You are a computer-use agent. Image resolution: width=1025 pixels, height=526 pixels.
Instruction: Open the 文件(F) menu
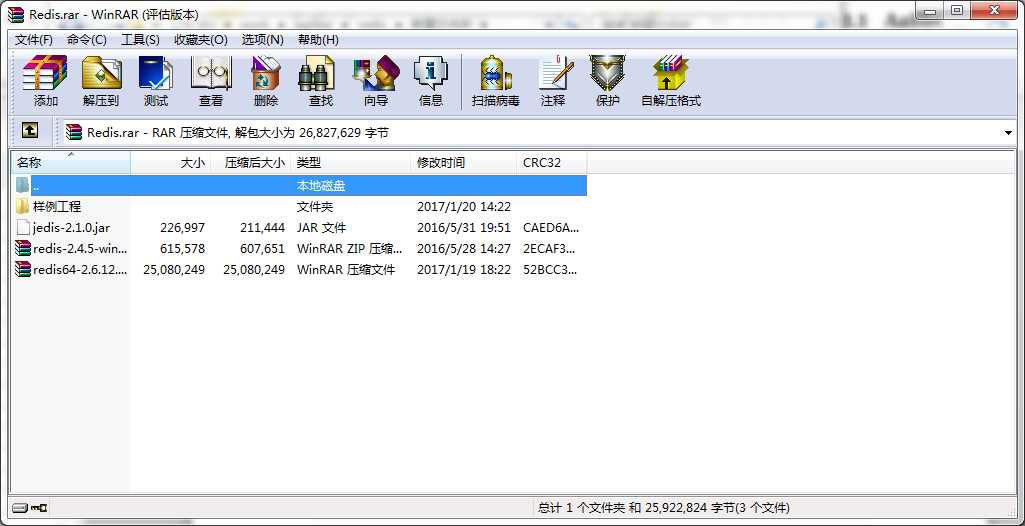[34, 40]
